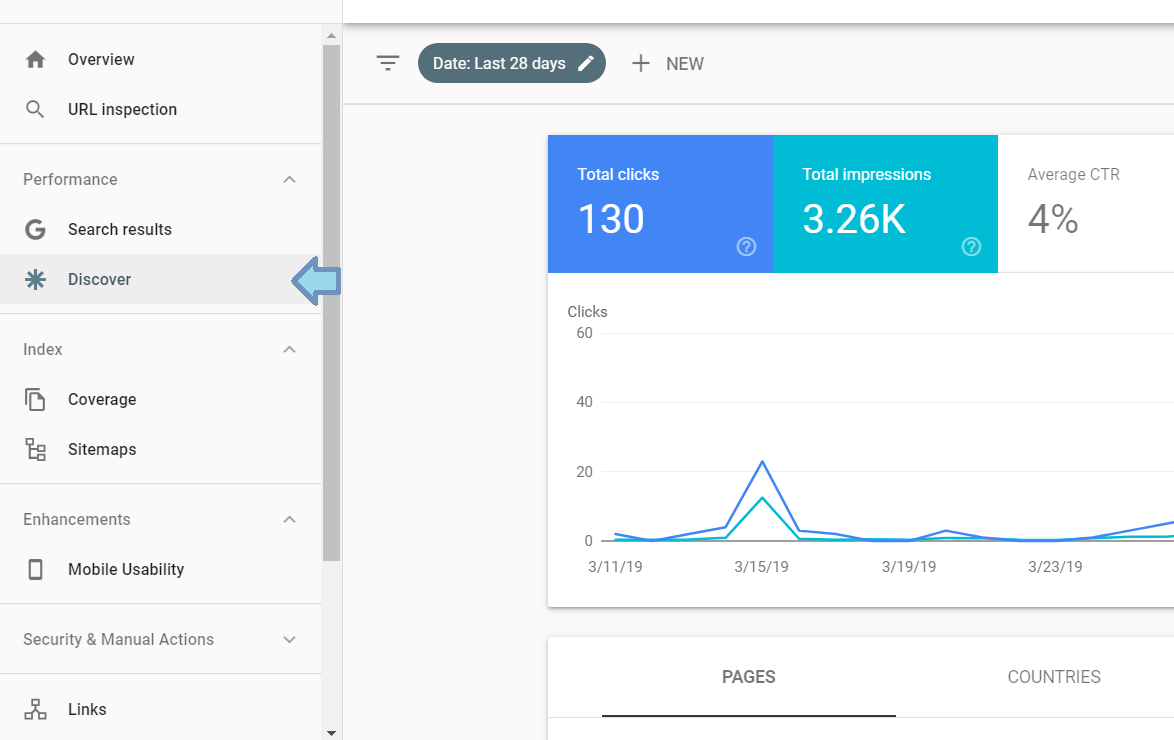
Task: Click the NEW filter button
Action: (x=667, y=63)
